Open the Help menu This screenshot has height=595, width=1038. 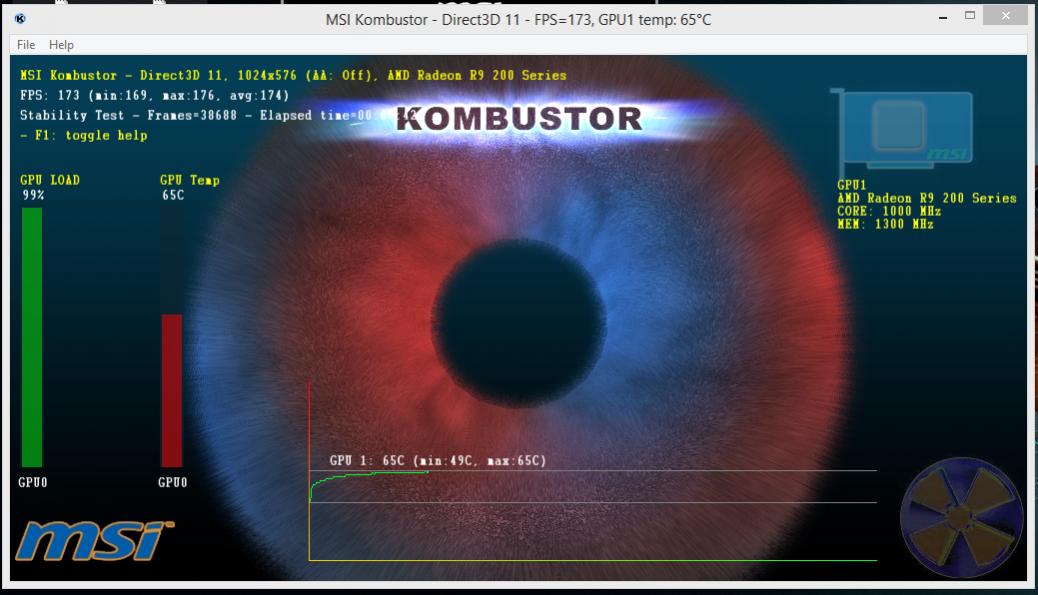[61, 45]
